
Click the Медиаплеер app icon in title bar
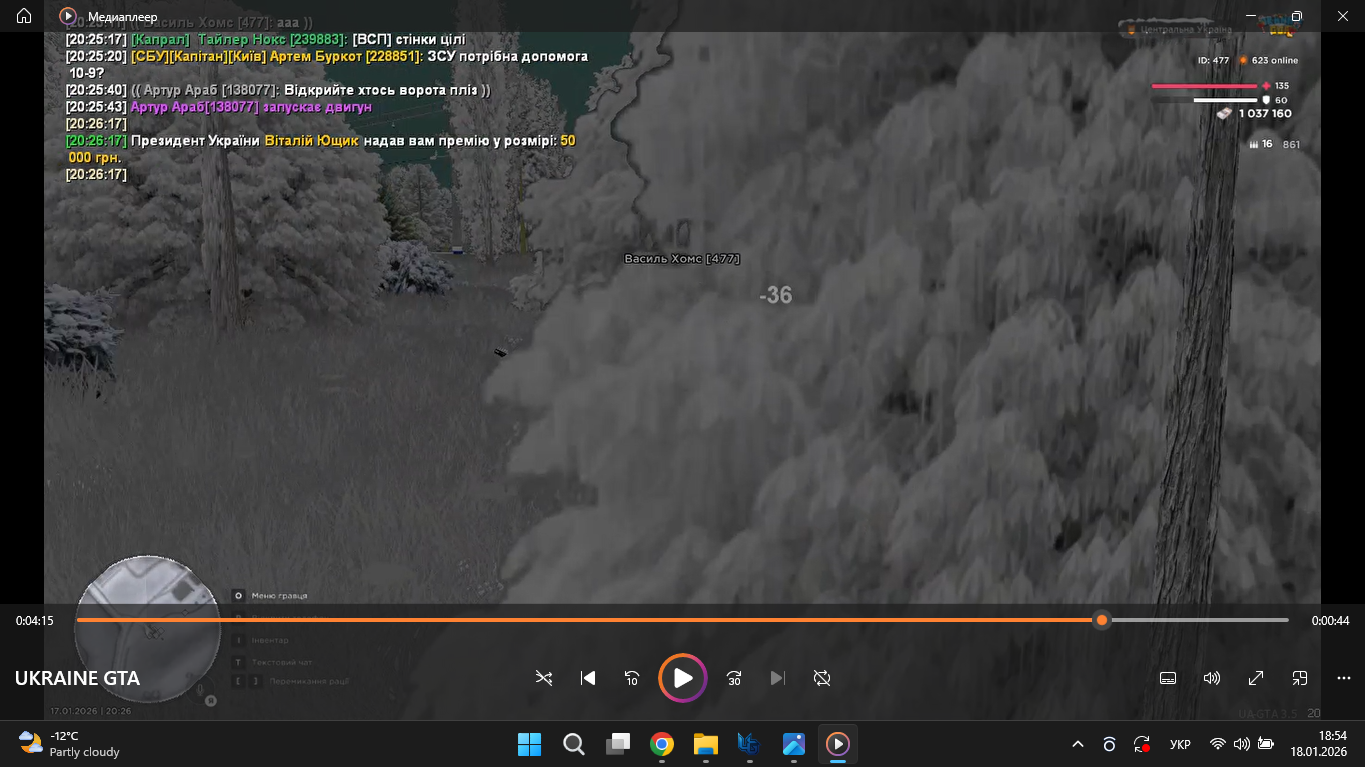point(68,16)
